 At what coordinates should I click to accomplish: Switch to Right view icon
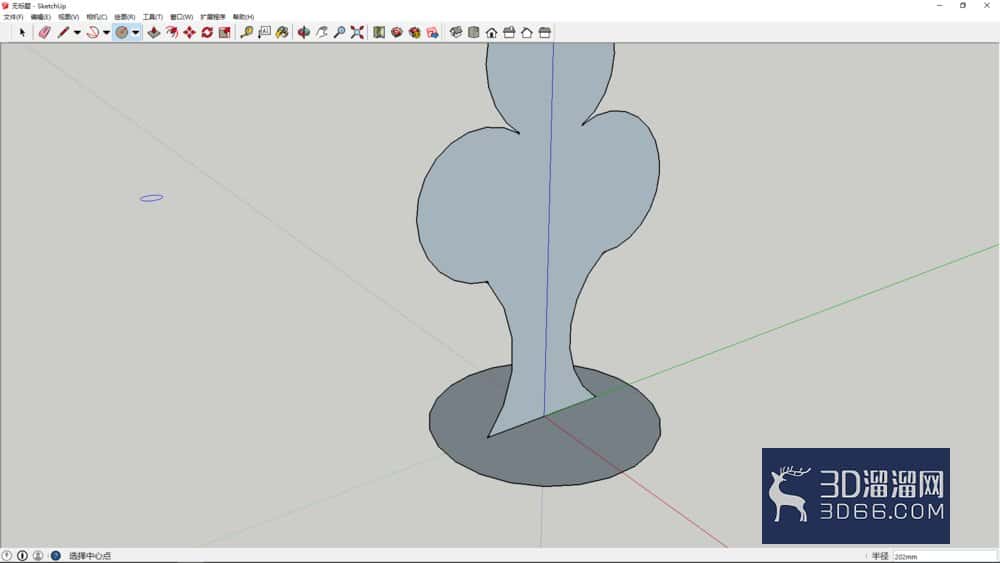point(509,33)
